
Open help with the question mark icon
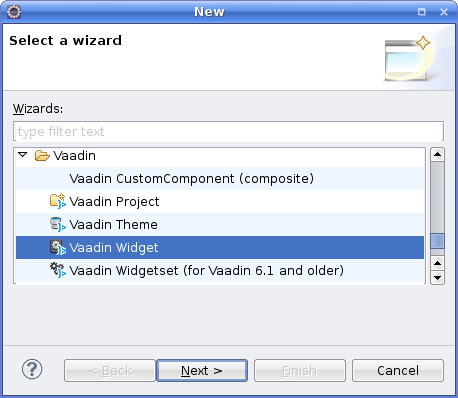32,369
